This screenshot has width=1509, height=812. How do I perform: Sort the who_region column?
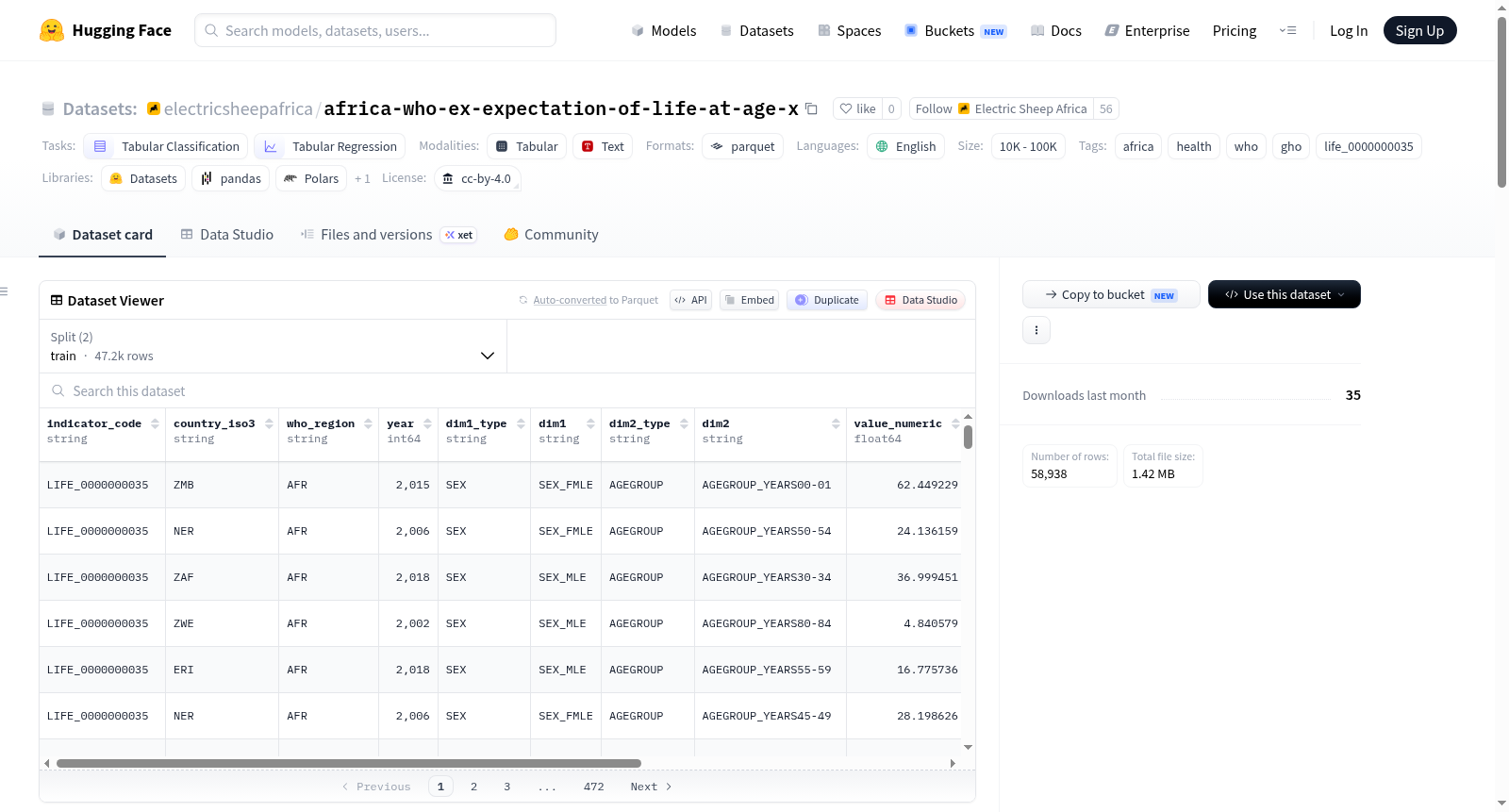click(x=369, y=423)
